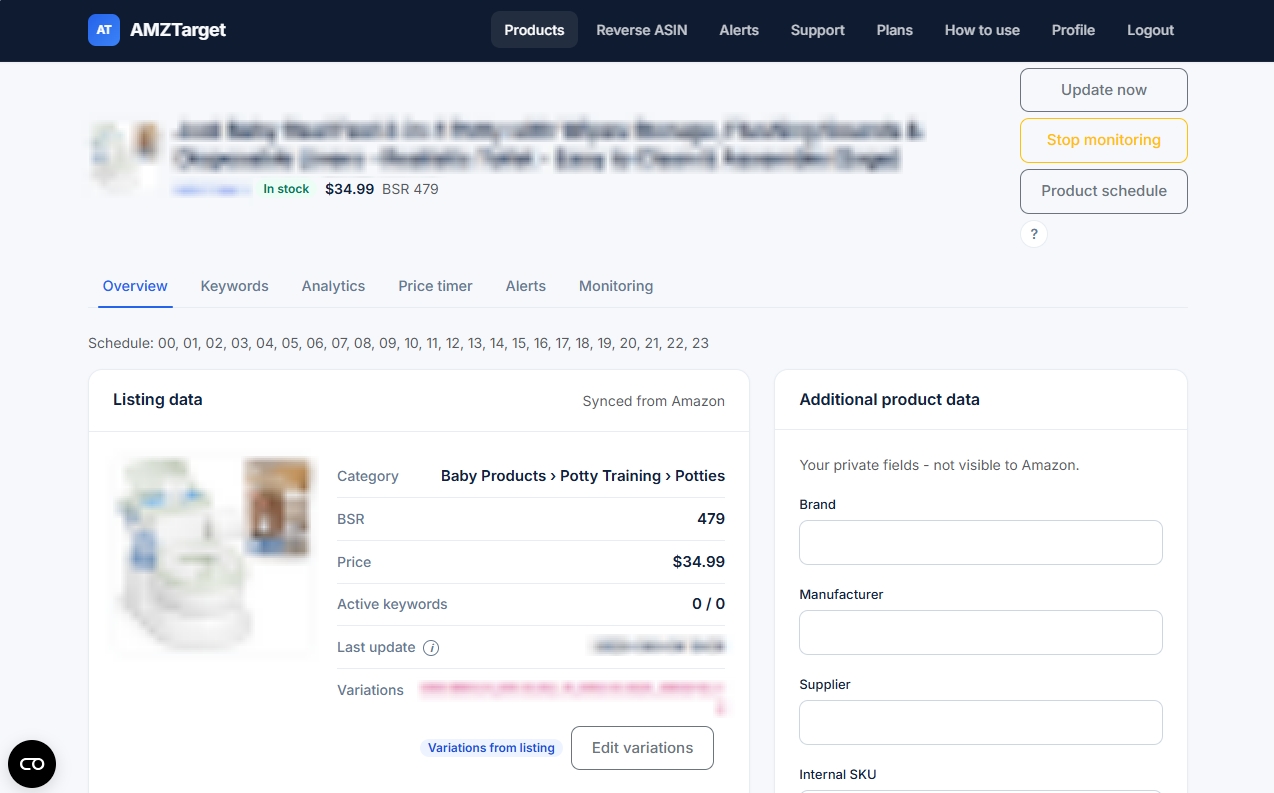Go to Profile page
Viewport: 1274px width, 793px height.
tap(1073, 30)
